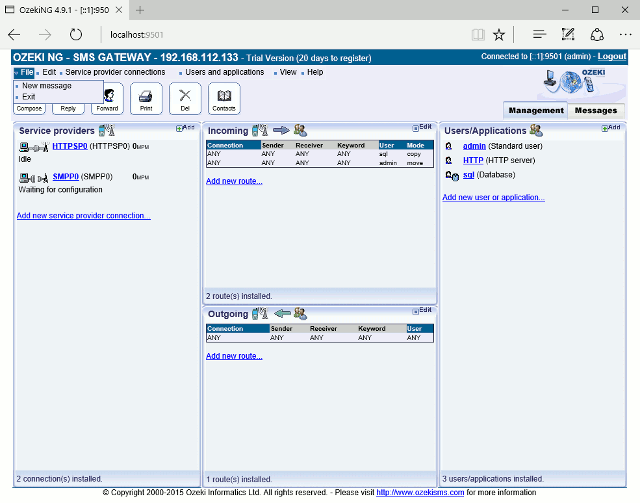Screen dimensions: 640x503
Task: Open the HTTP server user link
Action: click(473, 160)
